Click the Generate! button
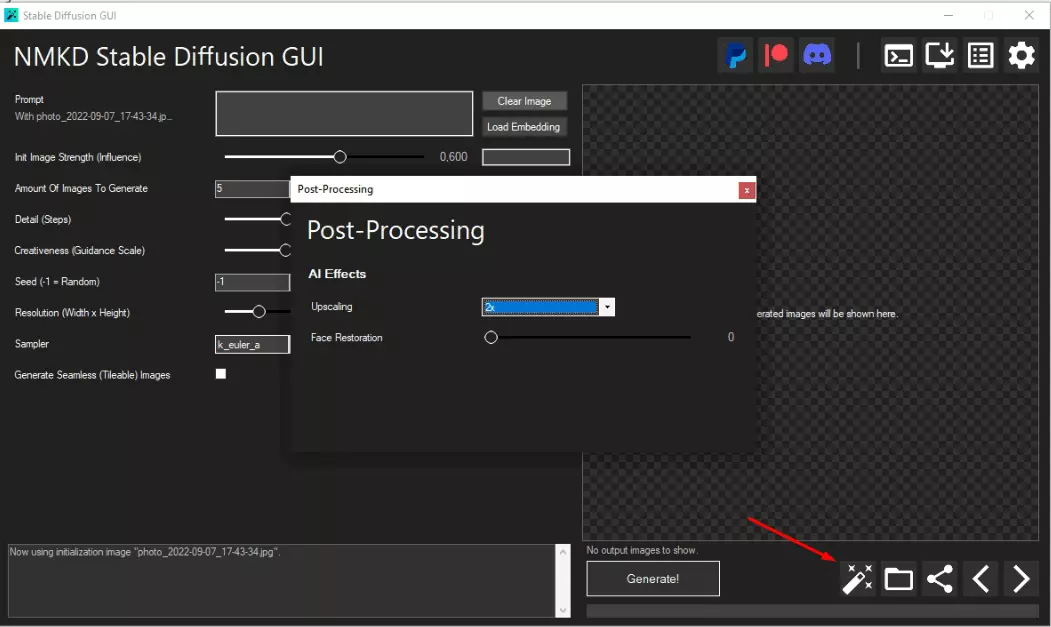Screen dimensions: 1051x627 pyautogui.click(x=653, y=579)
